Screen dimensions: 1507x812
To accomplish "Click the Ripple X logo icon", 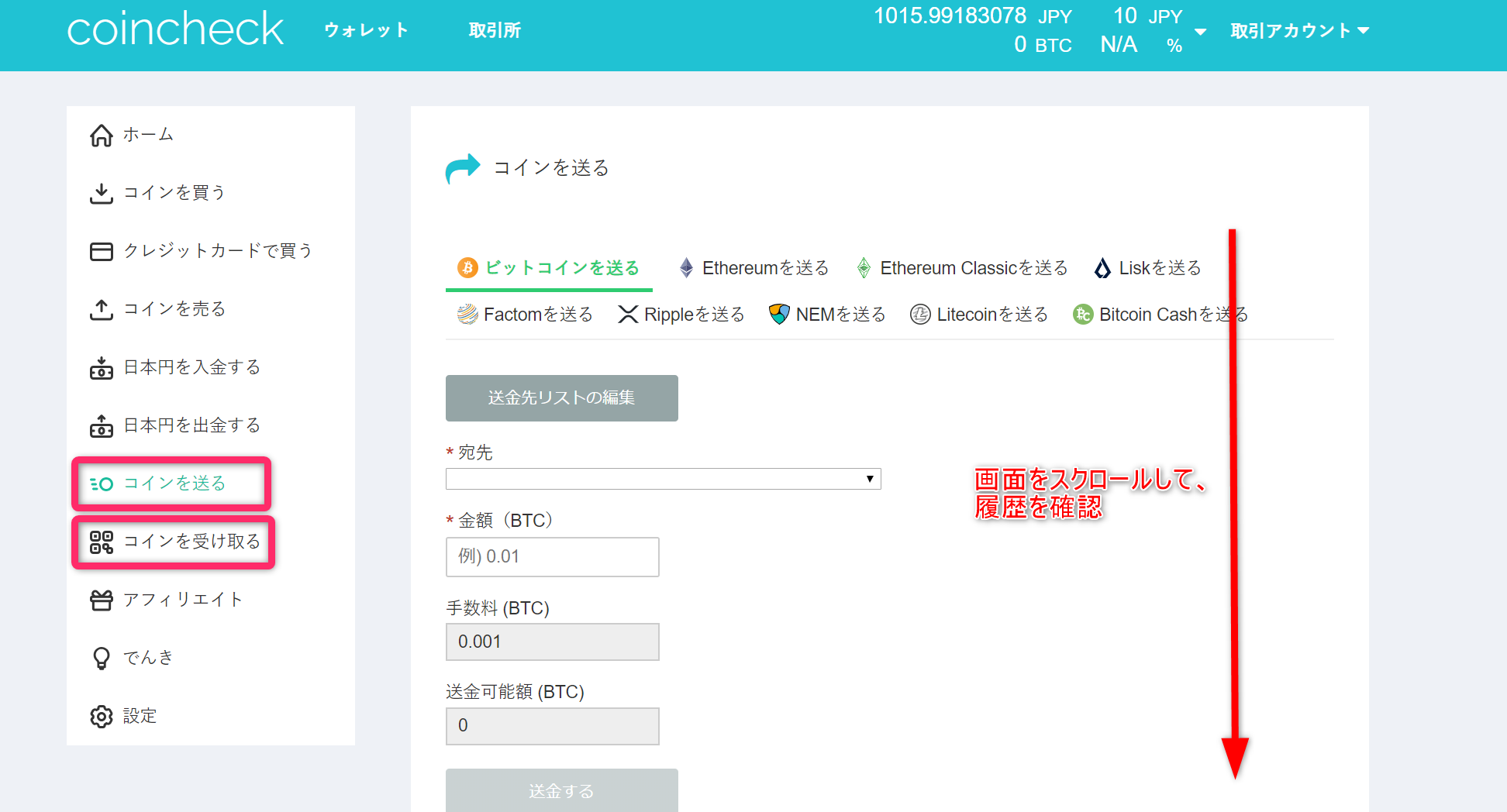I will pos(628,315).
